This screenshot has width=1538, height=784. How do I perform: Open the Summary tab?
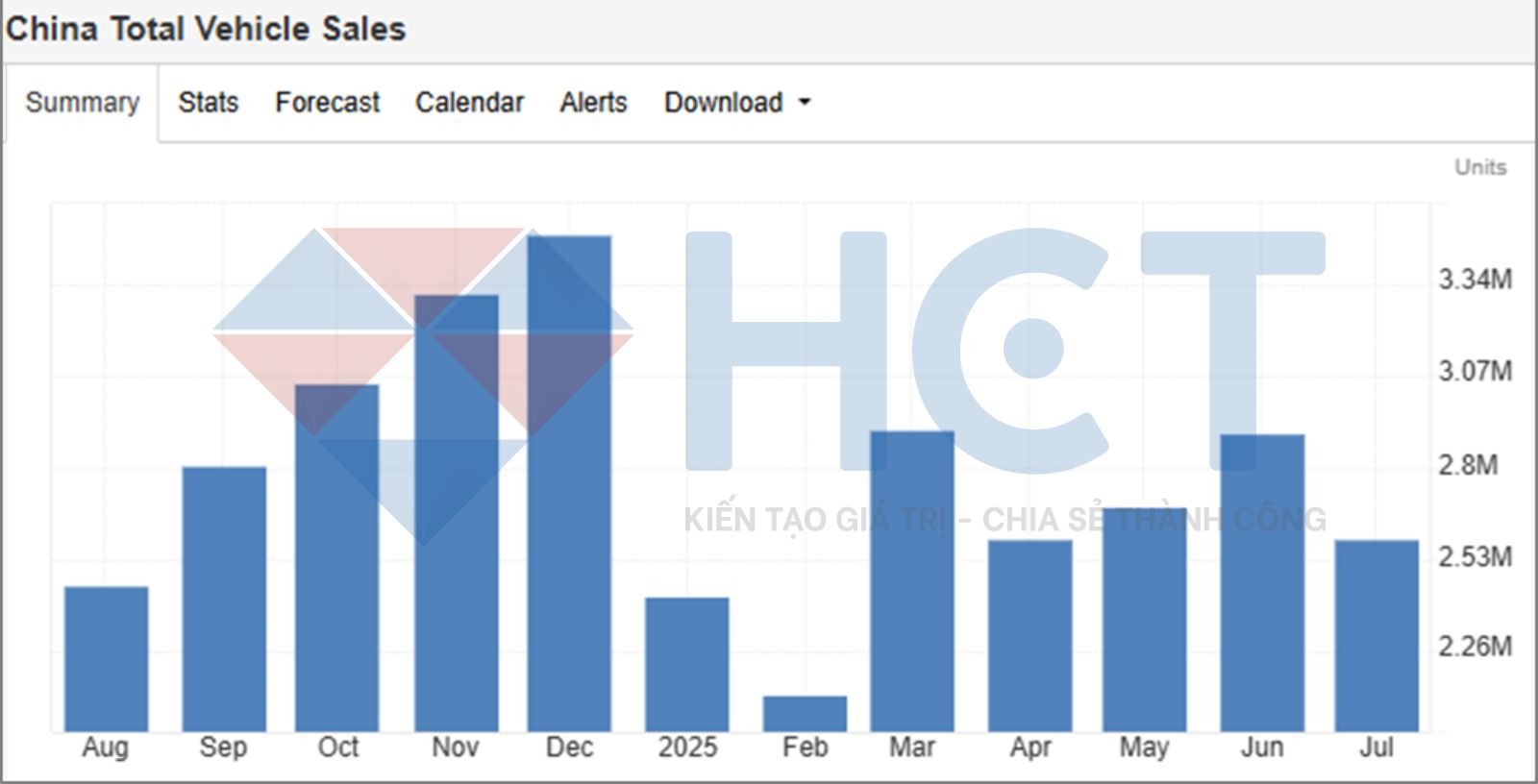[82, 103]
